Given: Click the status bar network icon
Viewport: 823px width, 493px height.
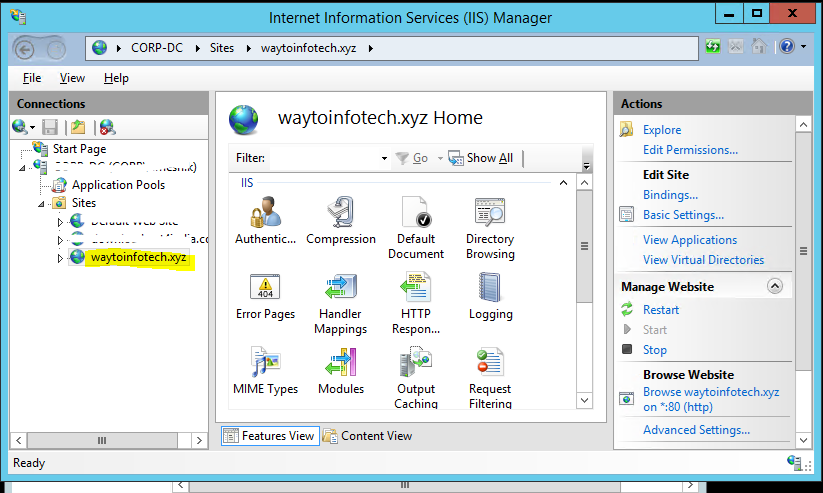Looking at the screenshot, I should coord(795,463).
